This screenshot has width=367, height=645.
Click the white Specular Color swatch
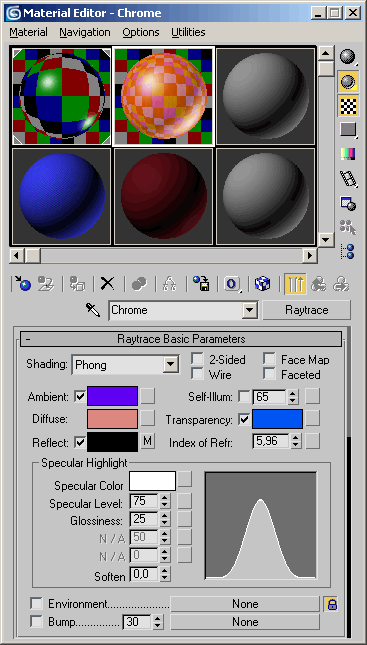(x=153, y=481)
